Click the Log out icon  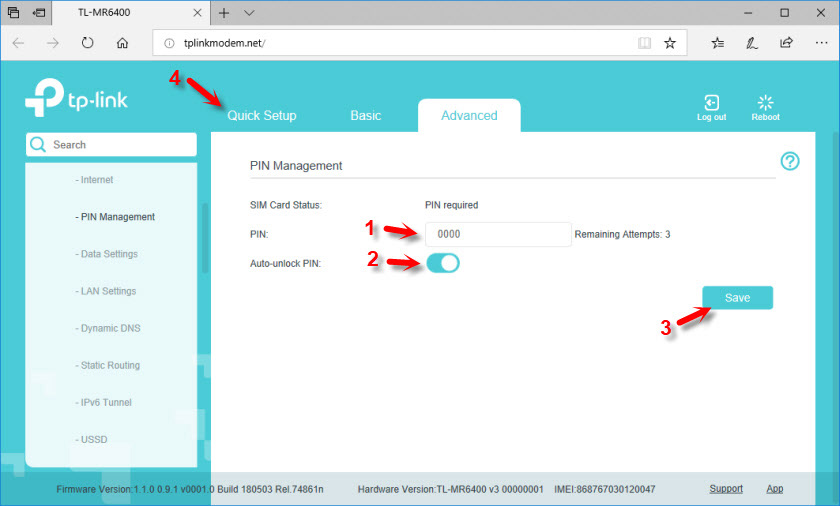point(711,103)
